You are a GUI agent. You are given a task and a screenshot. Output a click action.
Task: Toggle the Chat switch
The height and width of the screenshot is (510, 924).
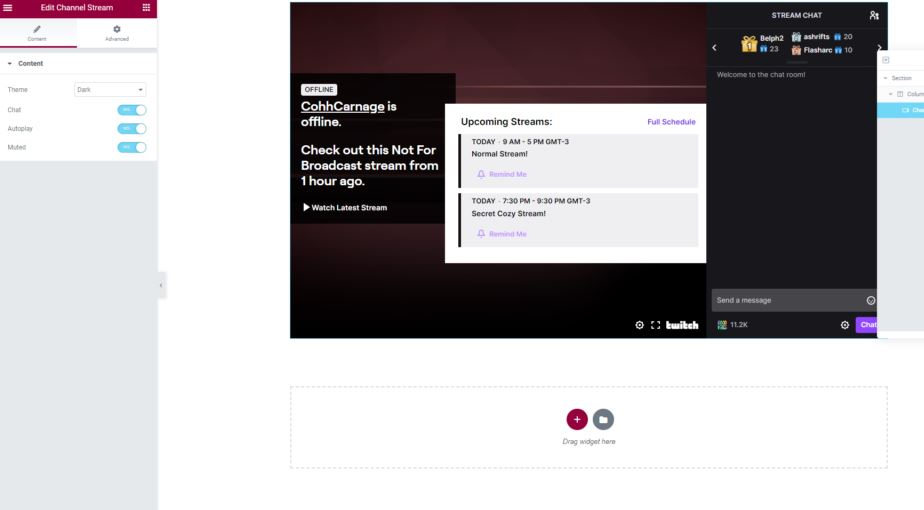click(x=132, y=110)
